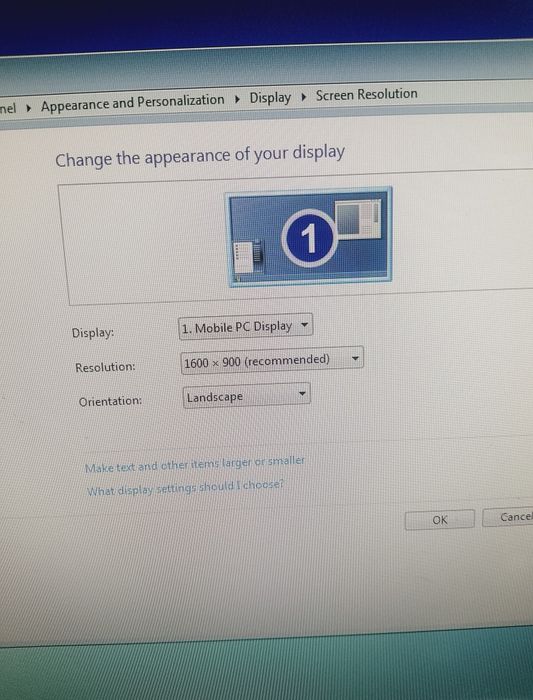This screenshot has width=533, height=700.
Task: Open 'What display settings should I choose?' link
Action: 185,488
